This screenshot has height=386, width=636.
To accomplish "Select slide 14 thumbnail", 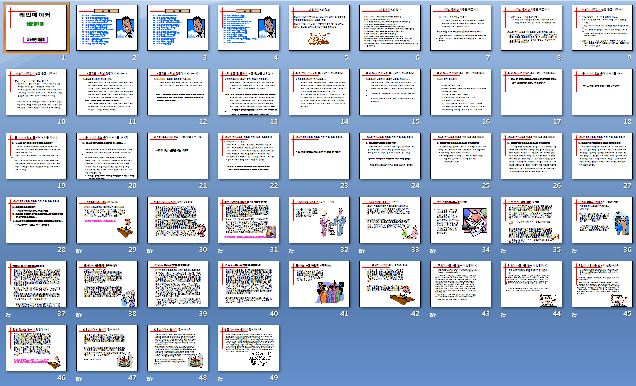I will tap(319, 92).
